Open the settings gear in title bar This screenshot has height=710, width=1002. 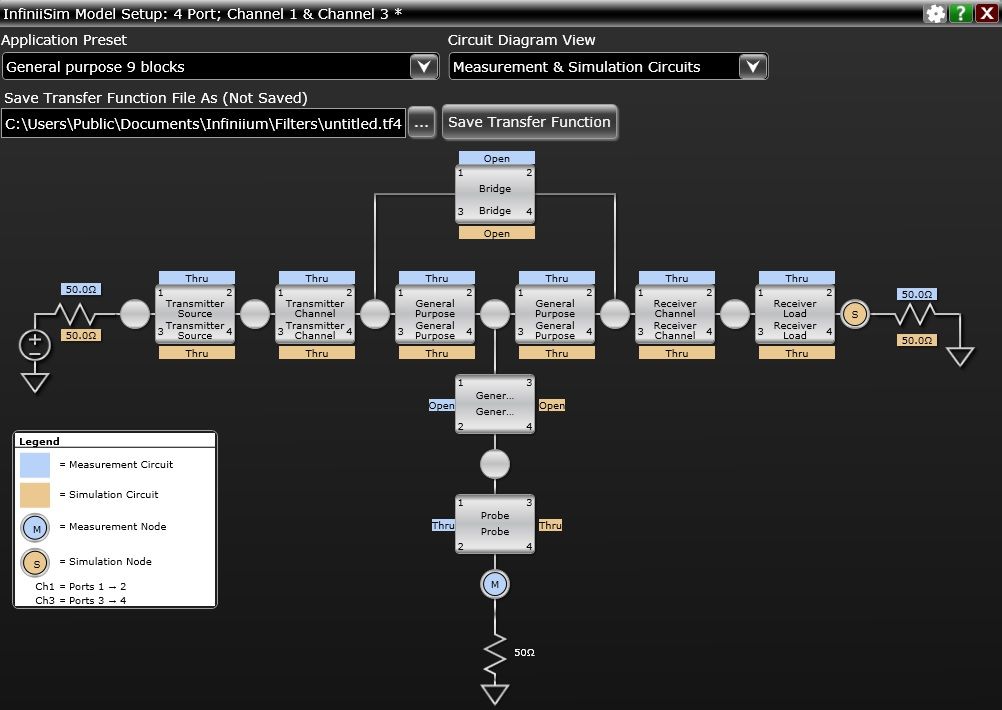[x=935, y=13]
